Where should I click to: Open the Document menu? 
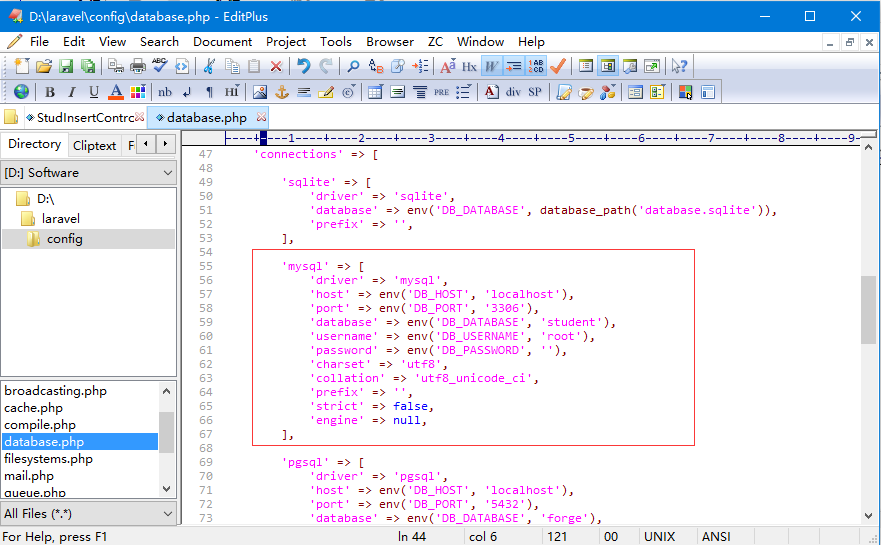[x=222, y=42]
